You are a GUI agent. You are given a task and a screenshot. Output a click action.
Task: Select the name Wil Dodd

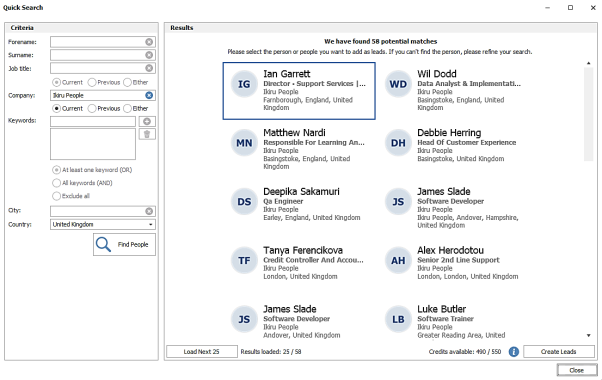coord(437,74)
